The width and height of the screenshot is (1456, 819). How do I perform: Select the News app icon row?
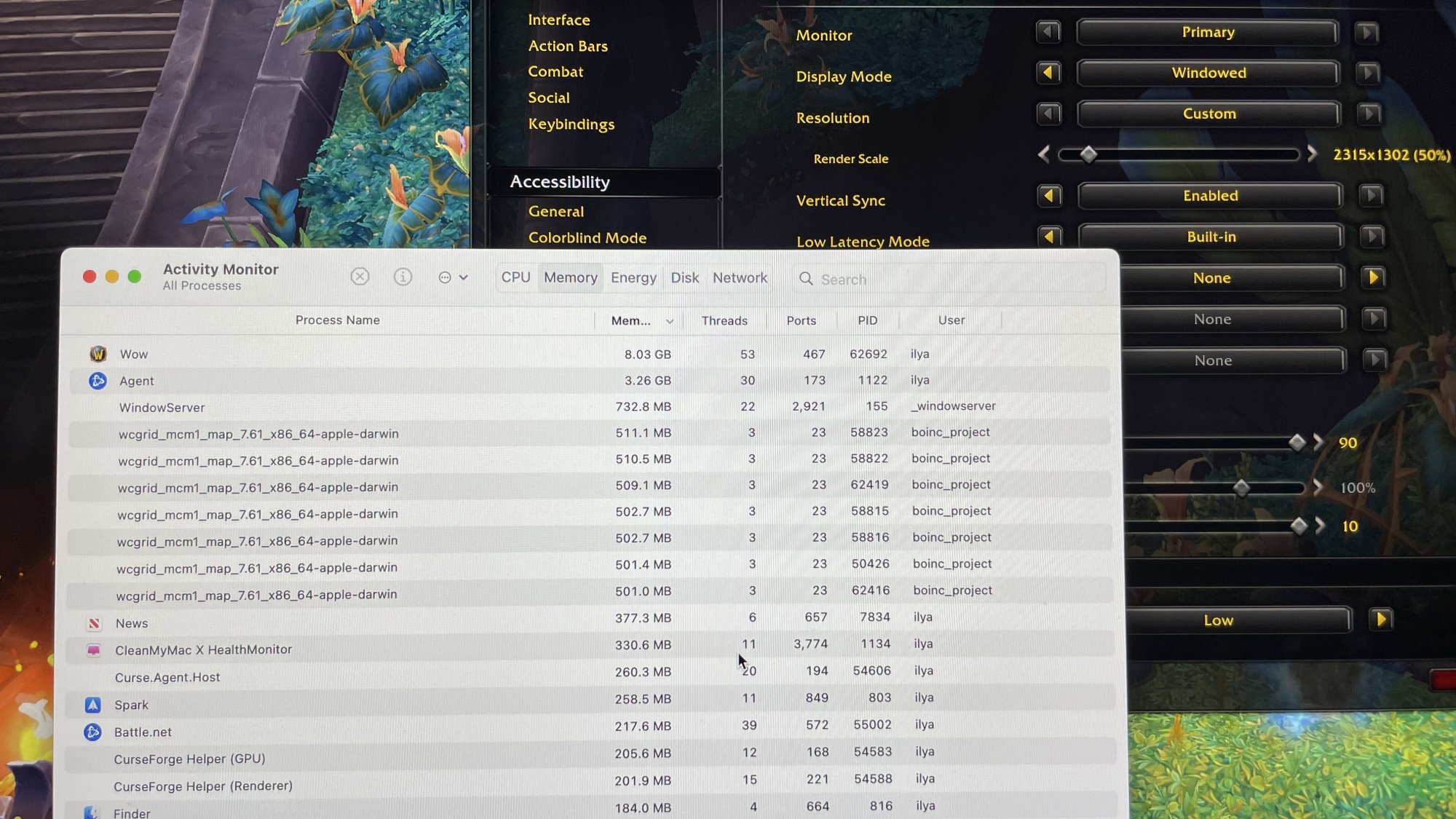tap(94, 623)
